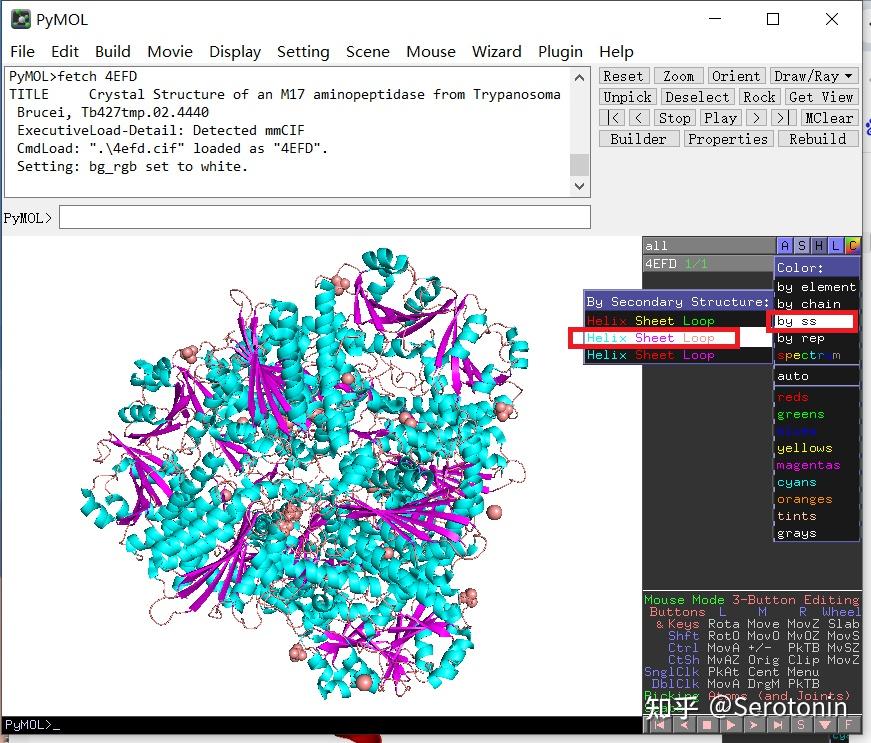Click the L (Label) button for all
Image resolution: width=871 pixels, height=743 pixels.
click(835, 245)
